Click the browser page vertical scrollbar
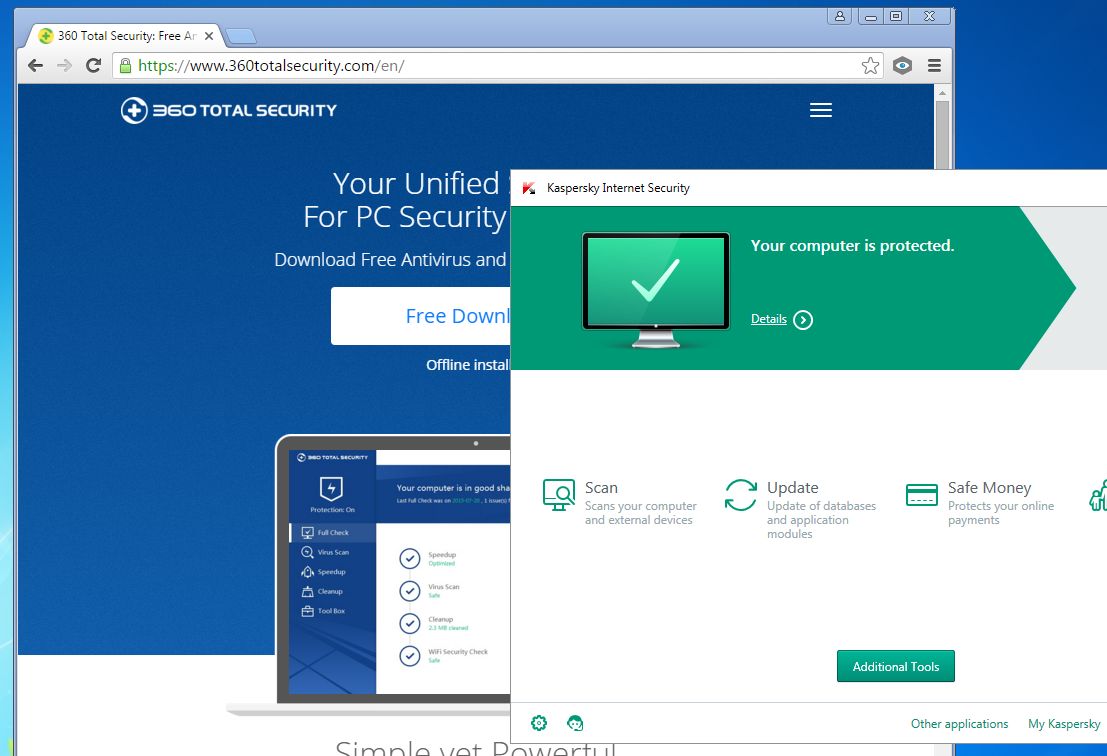 coord(943,134)
